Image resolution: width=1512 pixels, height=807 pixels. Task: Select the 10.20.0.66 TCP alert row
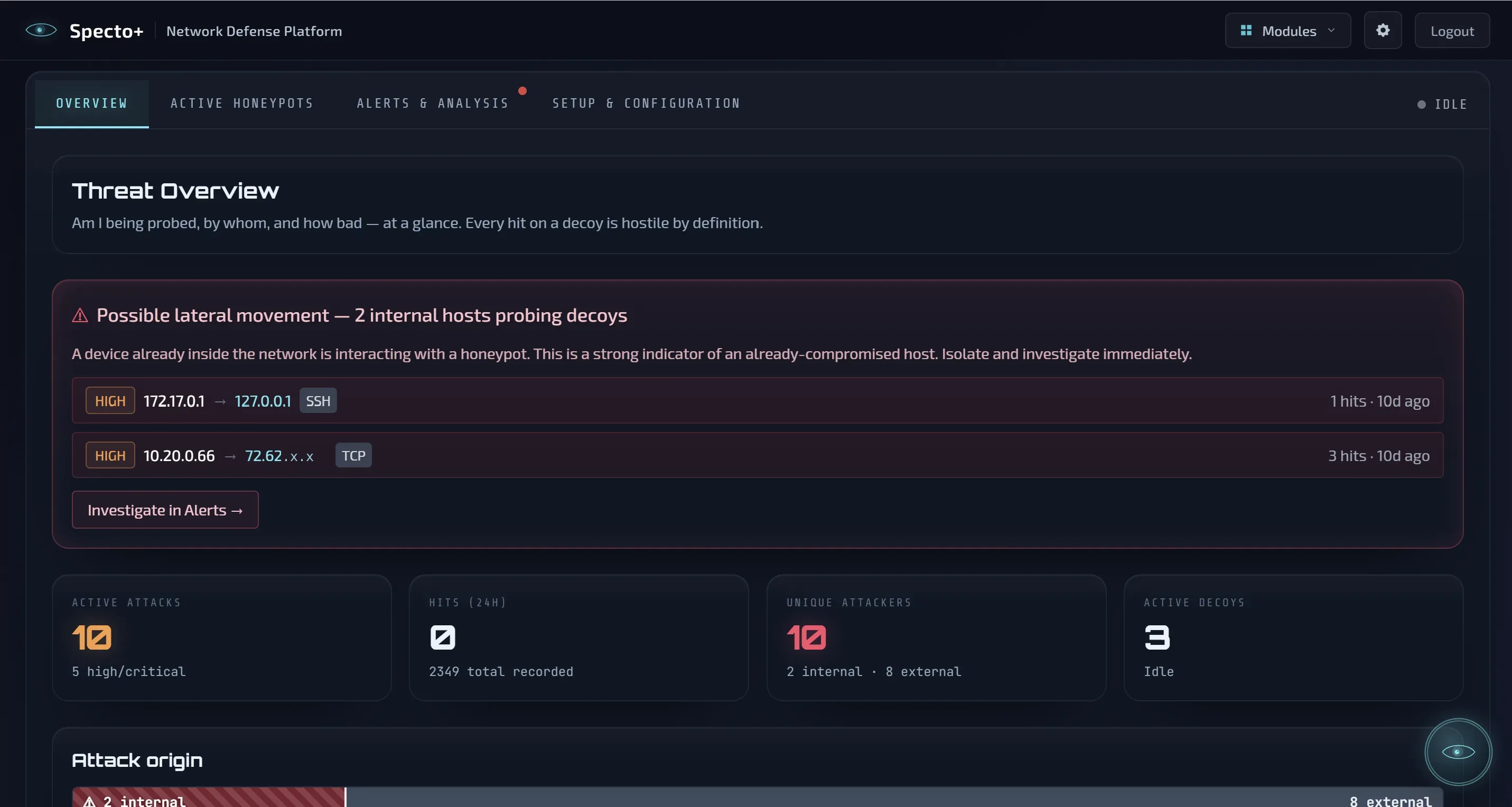coord(757,455)
